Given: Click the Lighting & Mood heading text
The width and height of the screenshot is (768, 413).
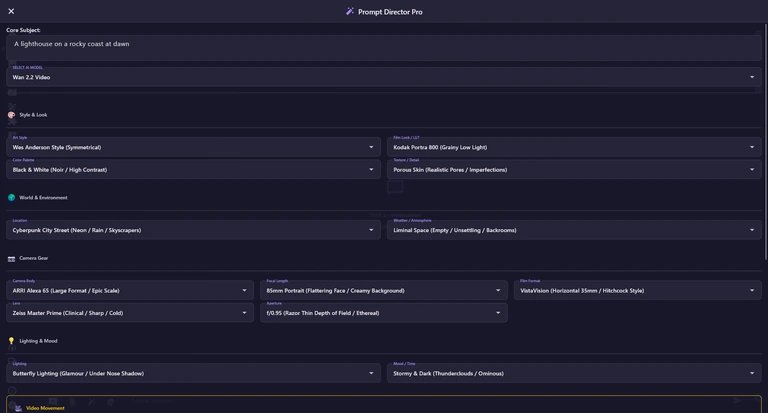Looking at the screenshot, I should tap(38, 340).
